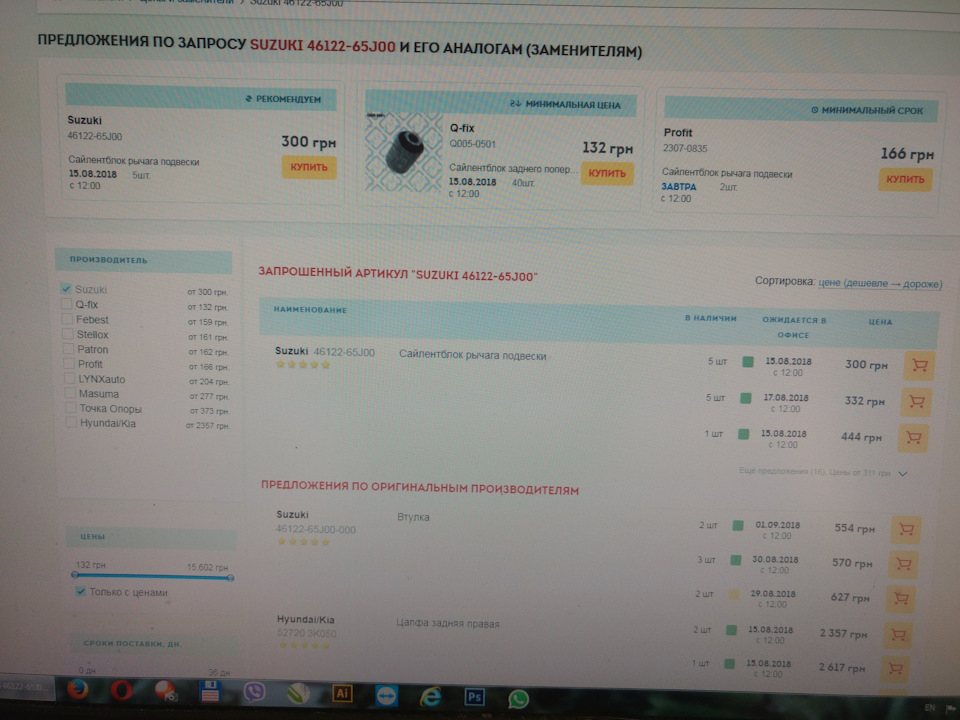The height and width of the screenshot is (720, 960).
Task: Open the Q-fix silentblock product thumbnail
Action: (x=403, y=152)
